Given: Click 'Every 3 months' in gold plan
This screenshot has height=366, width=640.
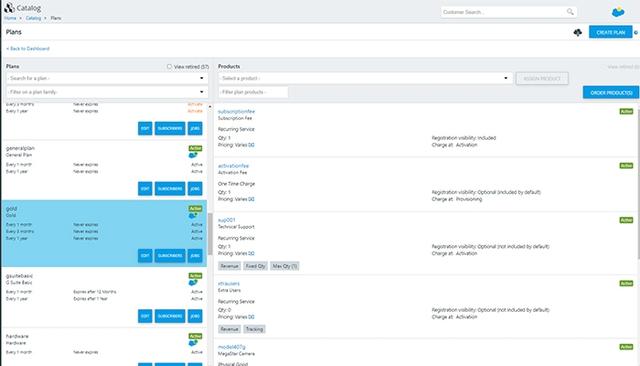Looking at the screenshot, I should 20,231.
